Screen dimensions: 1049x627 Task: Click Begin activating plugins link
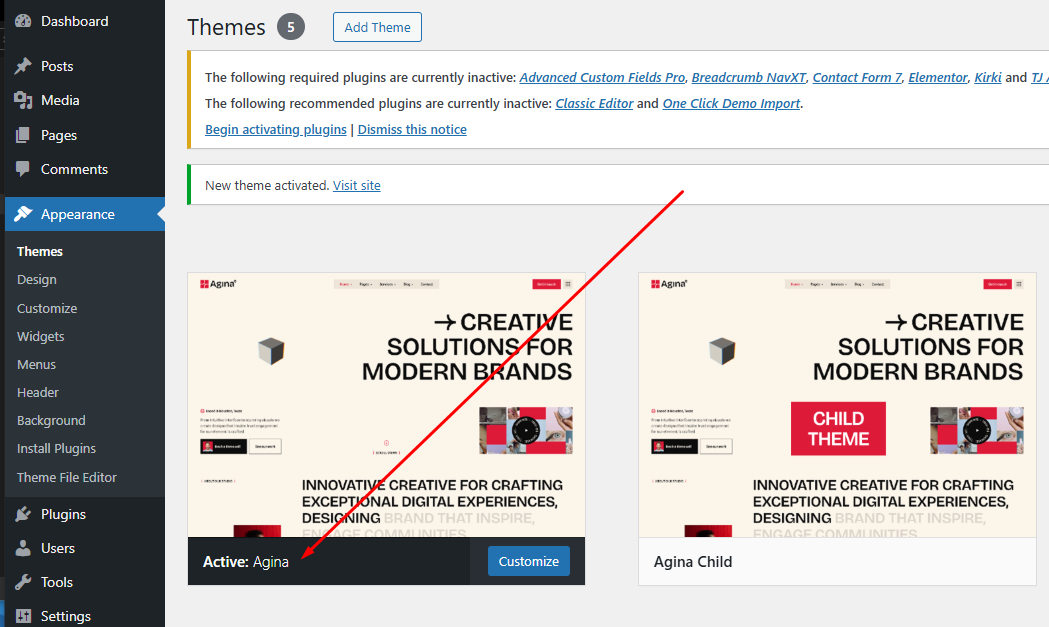276,129
